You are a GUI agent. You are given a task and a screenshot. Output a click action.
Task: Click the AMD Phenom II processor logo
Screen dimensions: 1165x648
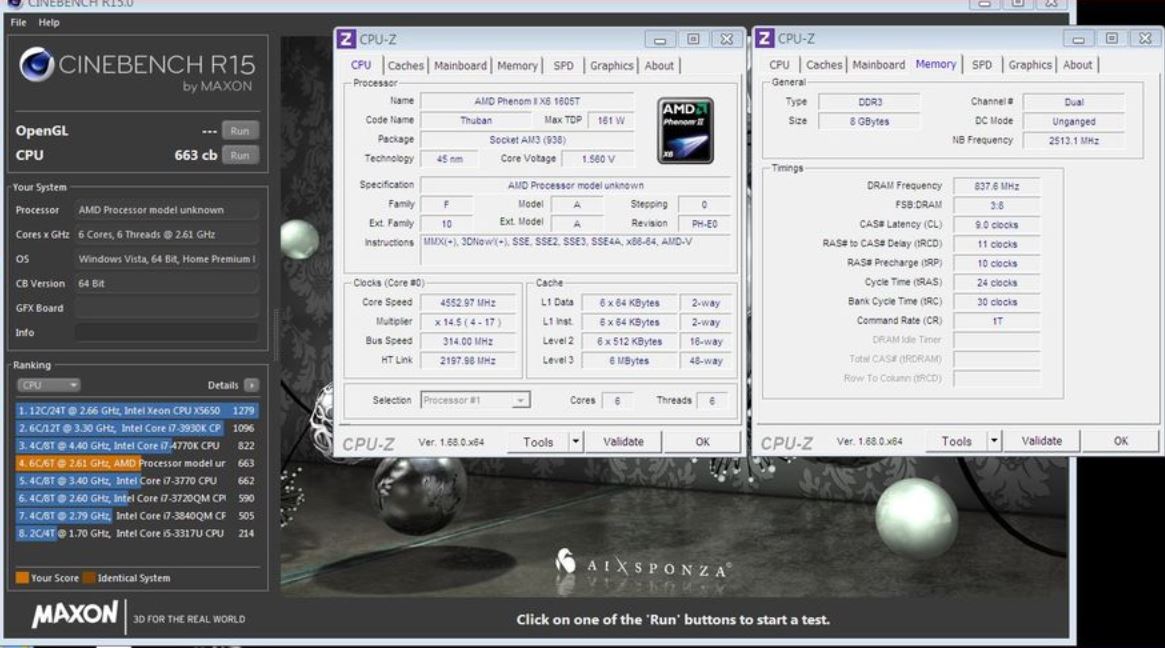(x=685, y=131)
